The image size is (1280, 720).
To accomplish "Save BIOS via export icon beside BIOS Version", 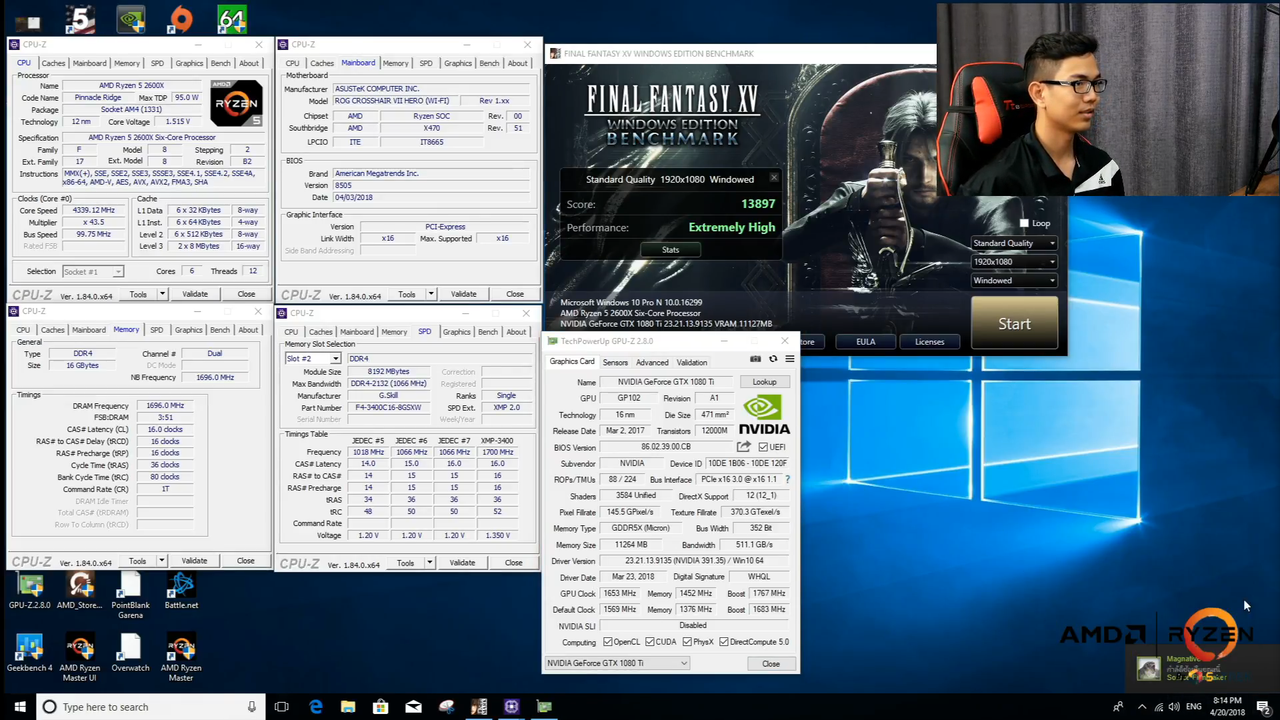I will (x=743, y=446).
